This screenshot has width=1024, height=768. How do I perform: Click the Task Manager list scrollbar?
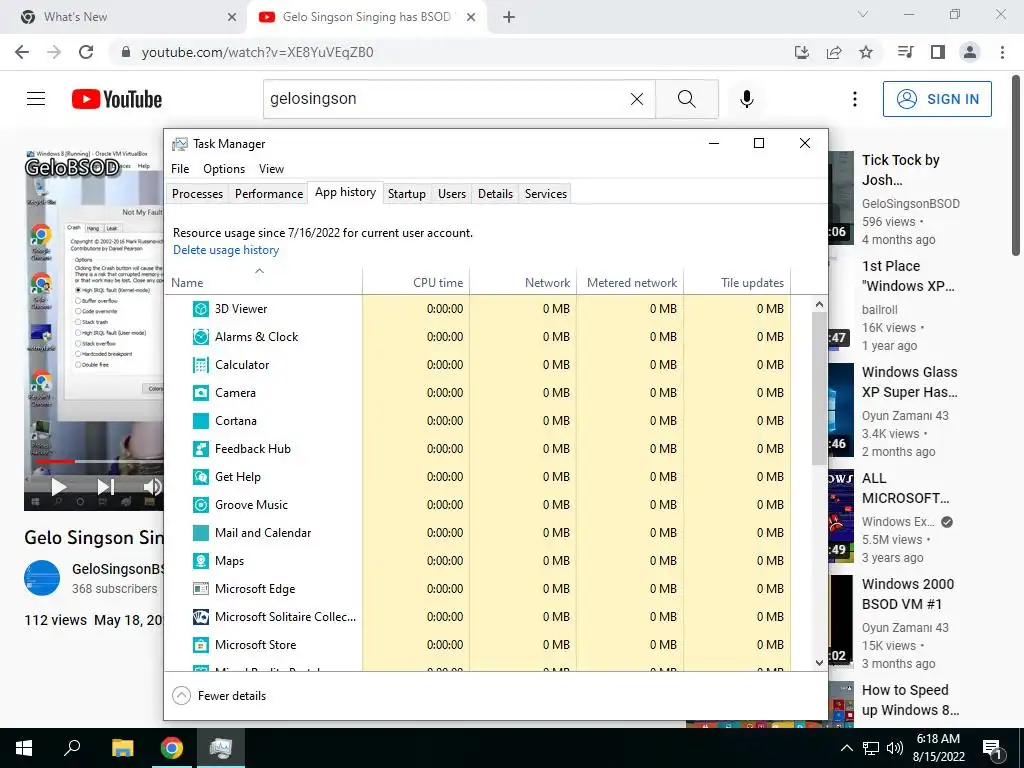pos(820,389)
